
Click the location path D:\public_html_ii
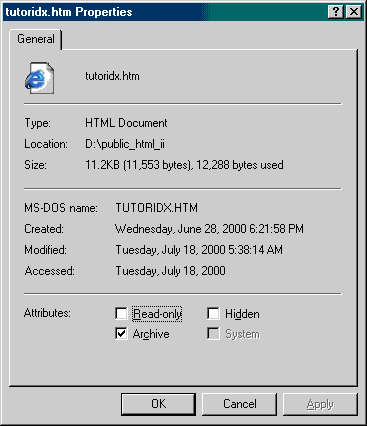[125, 144]
